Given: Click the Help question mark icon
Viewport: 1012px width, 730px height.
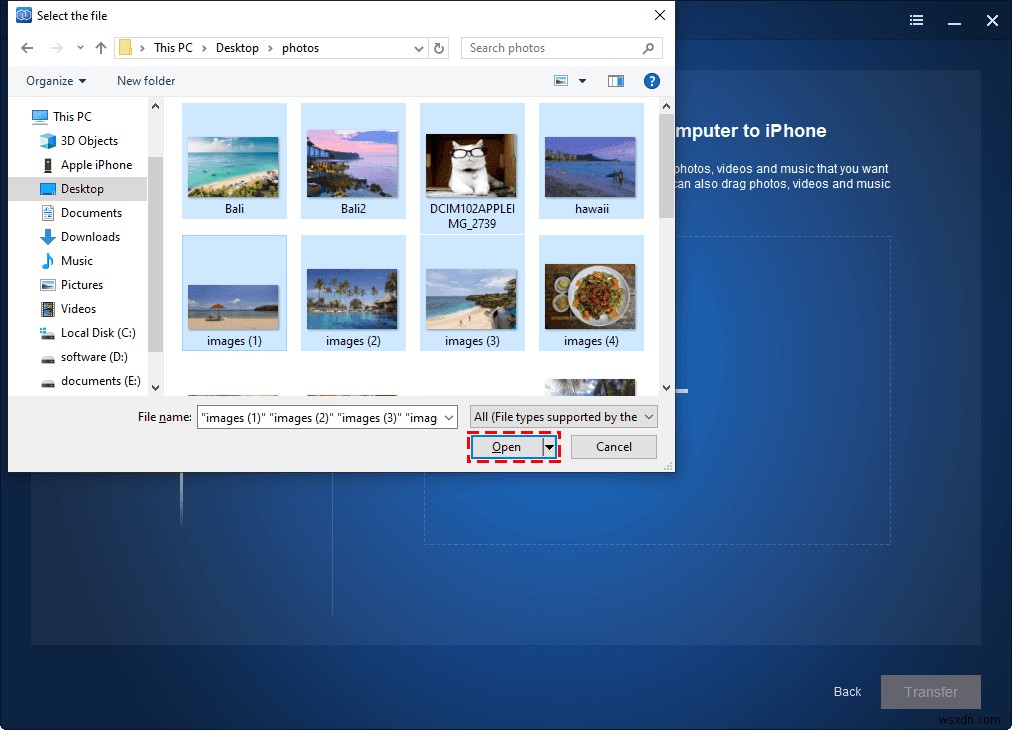Looking at the screenshot, I should coord(652,81).
